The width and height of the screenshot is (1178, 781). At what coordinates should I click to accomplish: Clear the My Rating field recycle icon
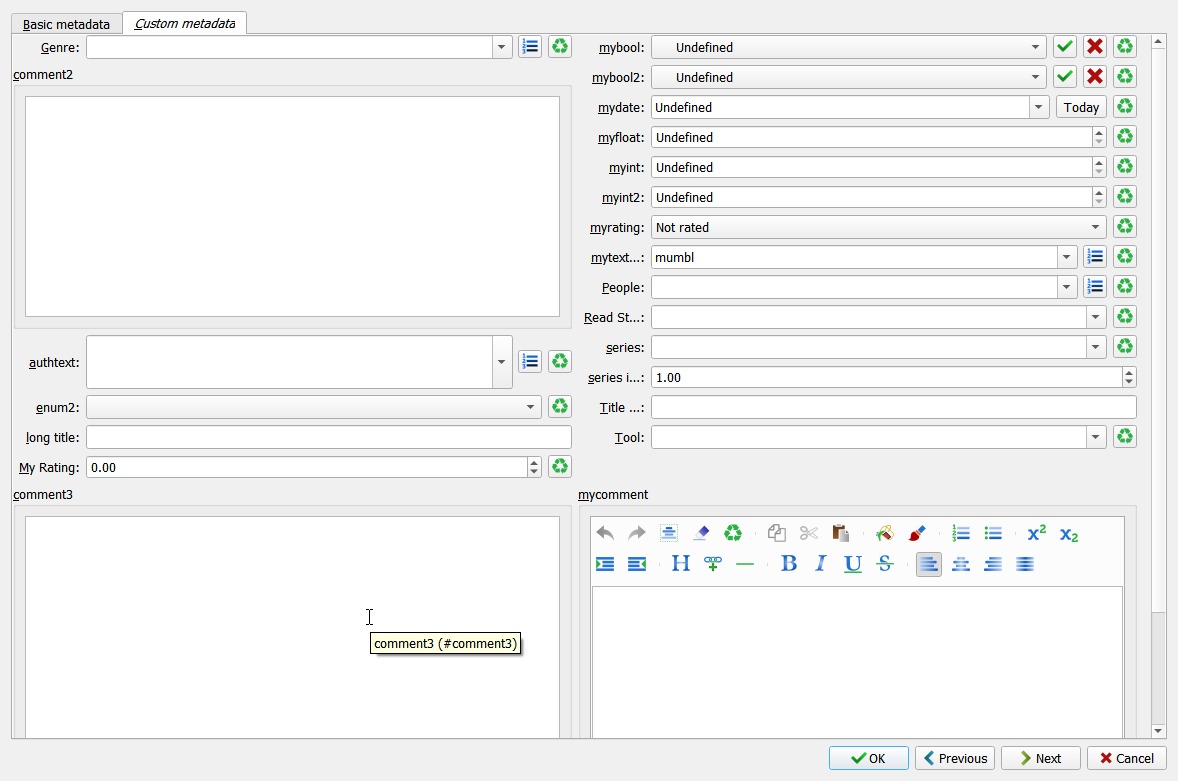pyautogui.click(x=560, y=467)
